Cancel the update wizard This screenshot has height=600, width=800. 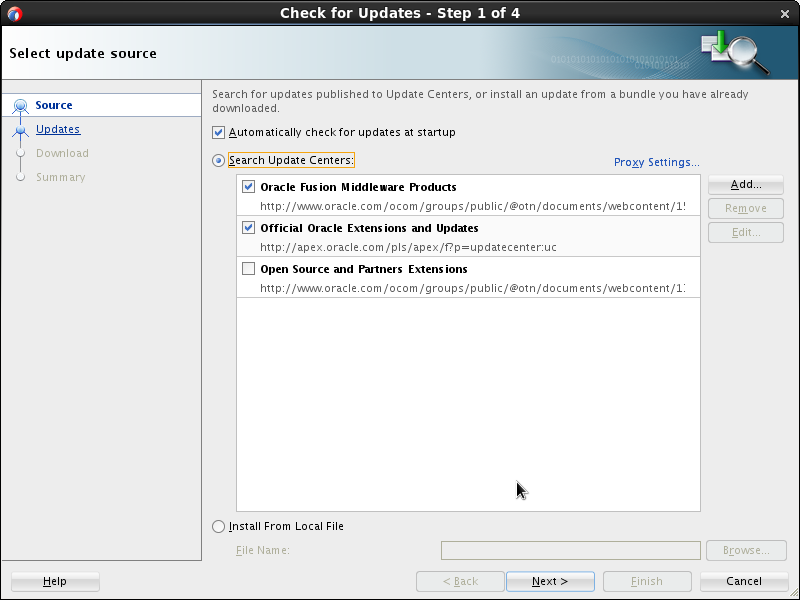pos(744,581)
